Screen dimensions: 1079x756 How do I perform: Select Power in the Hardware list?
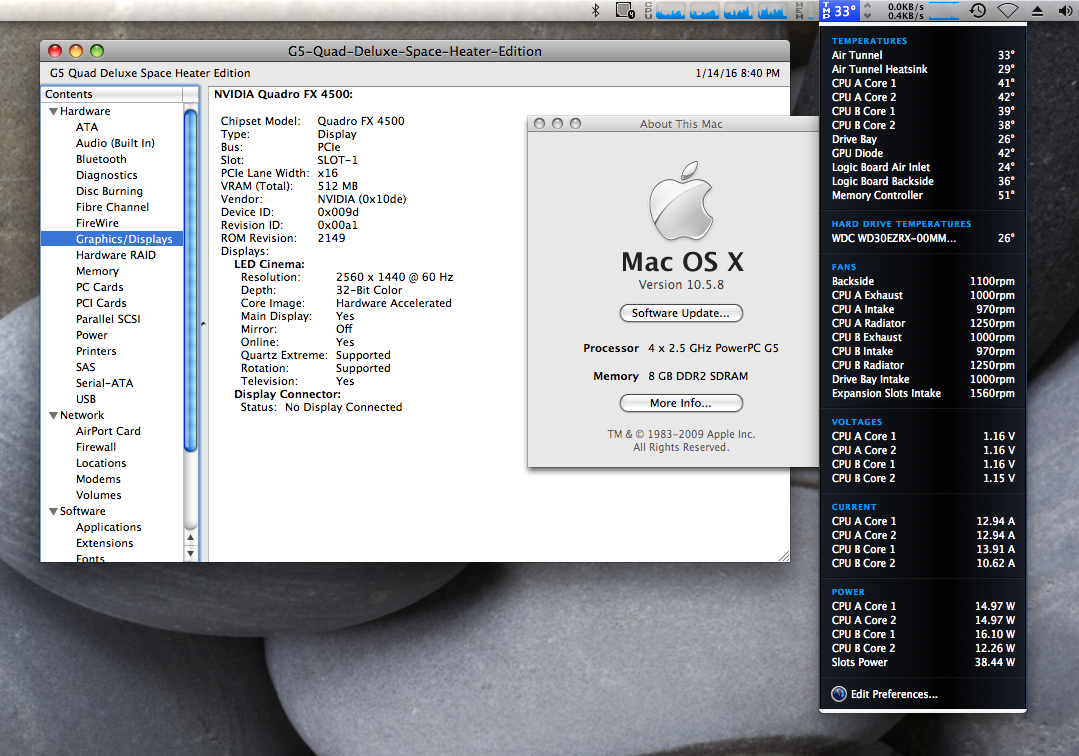[92, 335]
